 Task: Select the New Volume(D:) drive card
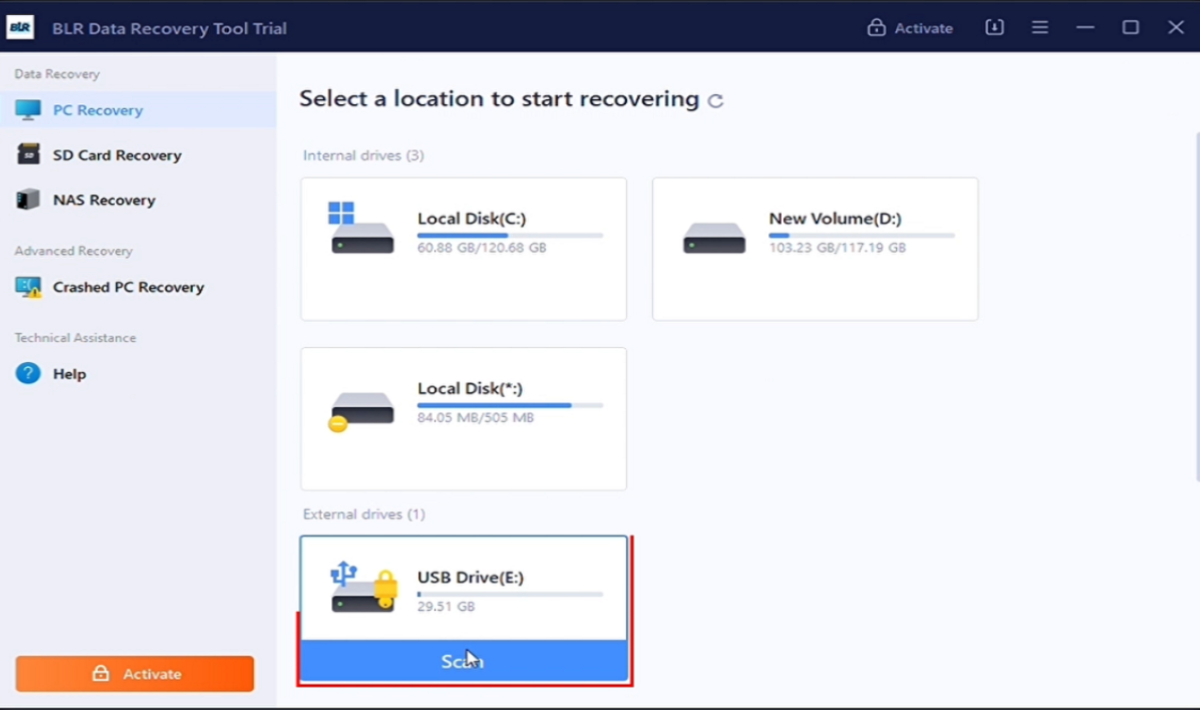[x=815, y=249]
